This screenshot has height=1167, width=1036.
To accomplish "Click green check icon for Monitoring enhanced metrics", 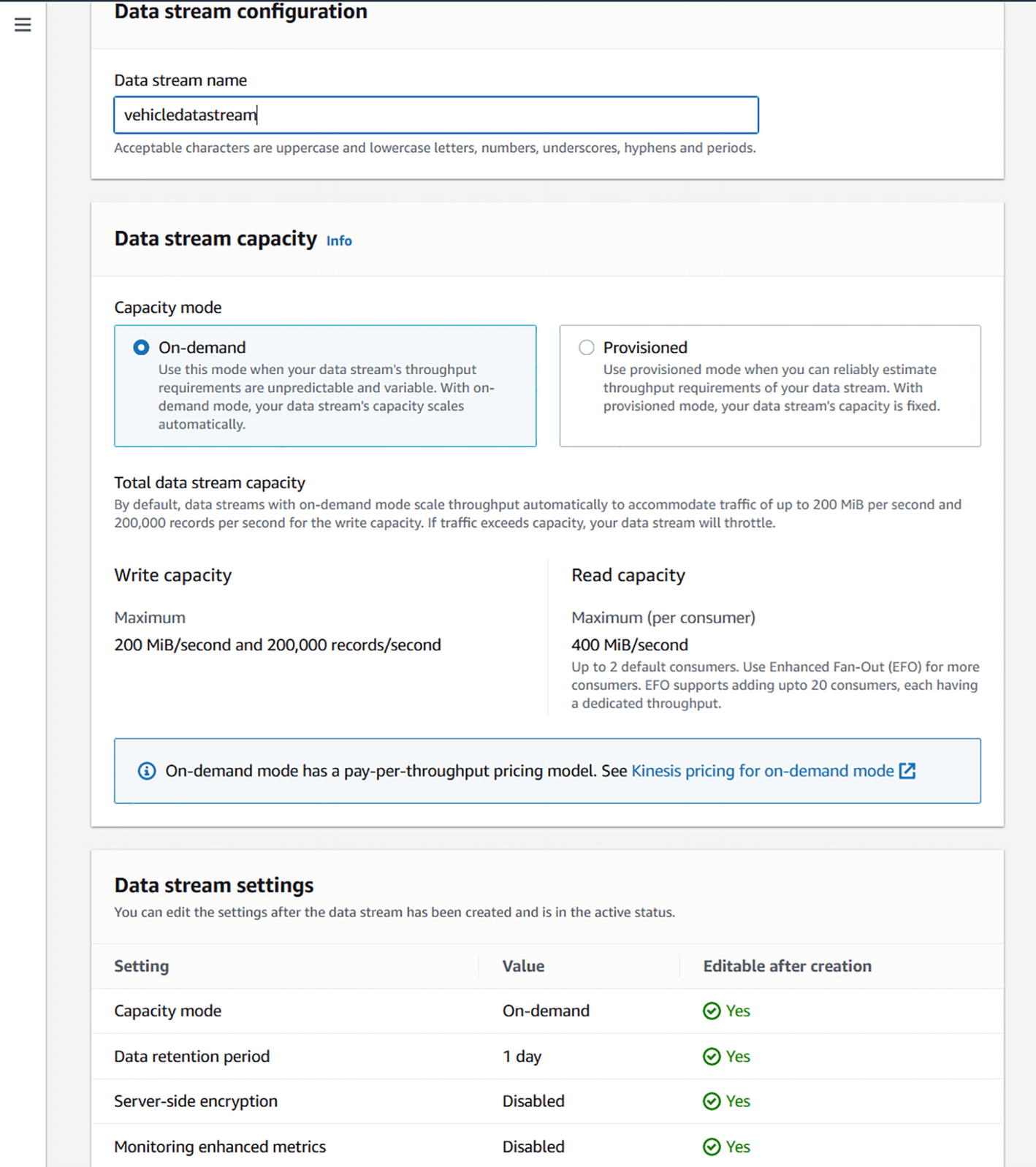I will [x=712, y=1147].
